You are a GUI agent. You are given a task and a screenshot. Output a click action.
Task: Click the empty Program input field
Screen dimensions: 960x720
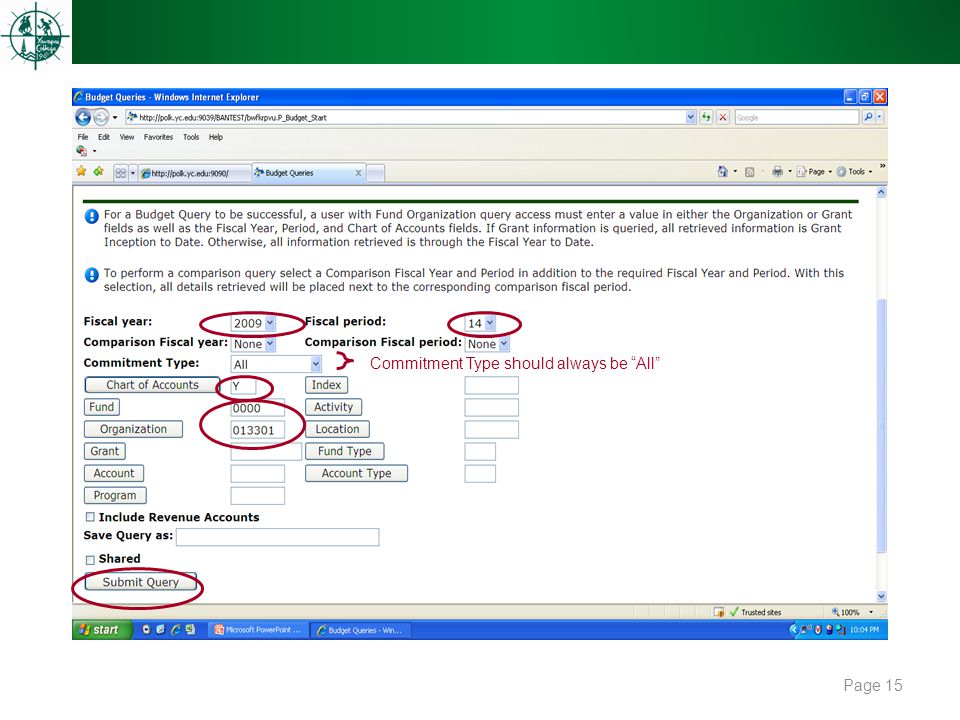(257, 496)
